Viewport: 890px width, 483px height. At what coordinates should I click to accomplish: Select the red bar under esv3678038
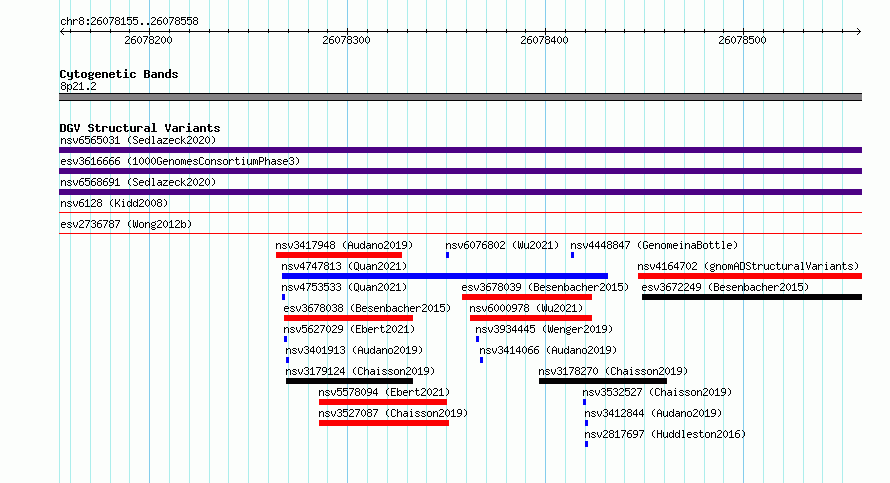348,318
